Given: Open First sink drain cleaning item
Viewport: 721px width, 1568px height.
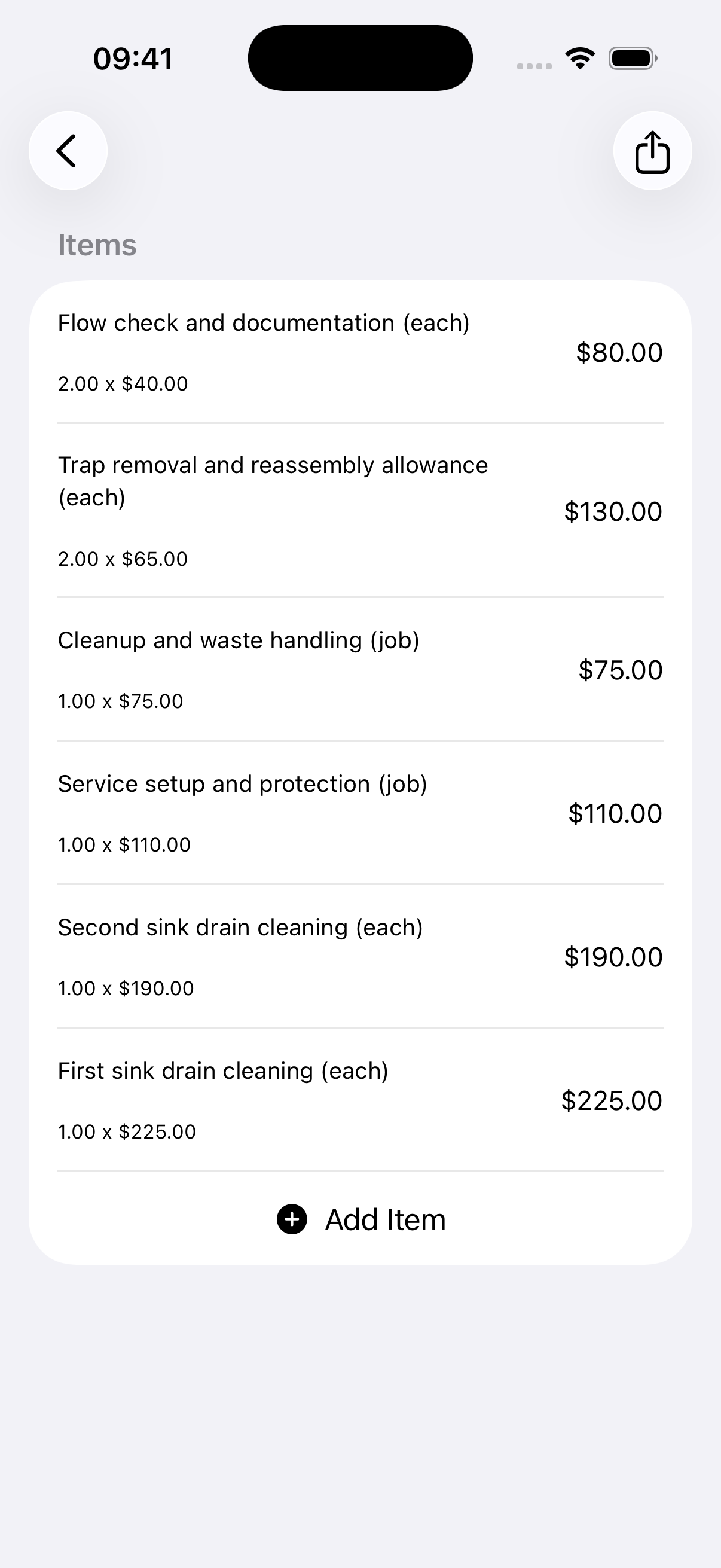Looking at the screenshot, I should 360,1100.
